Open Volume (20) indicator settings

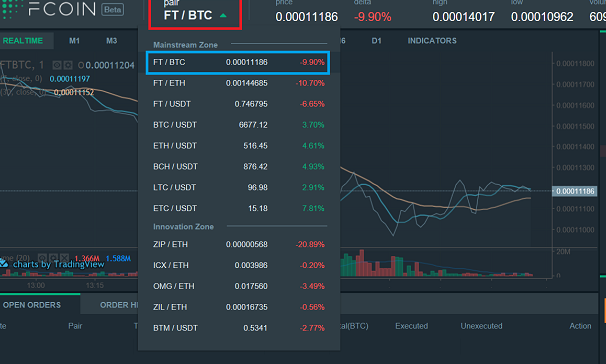click(53, 258)
